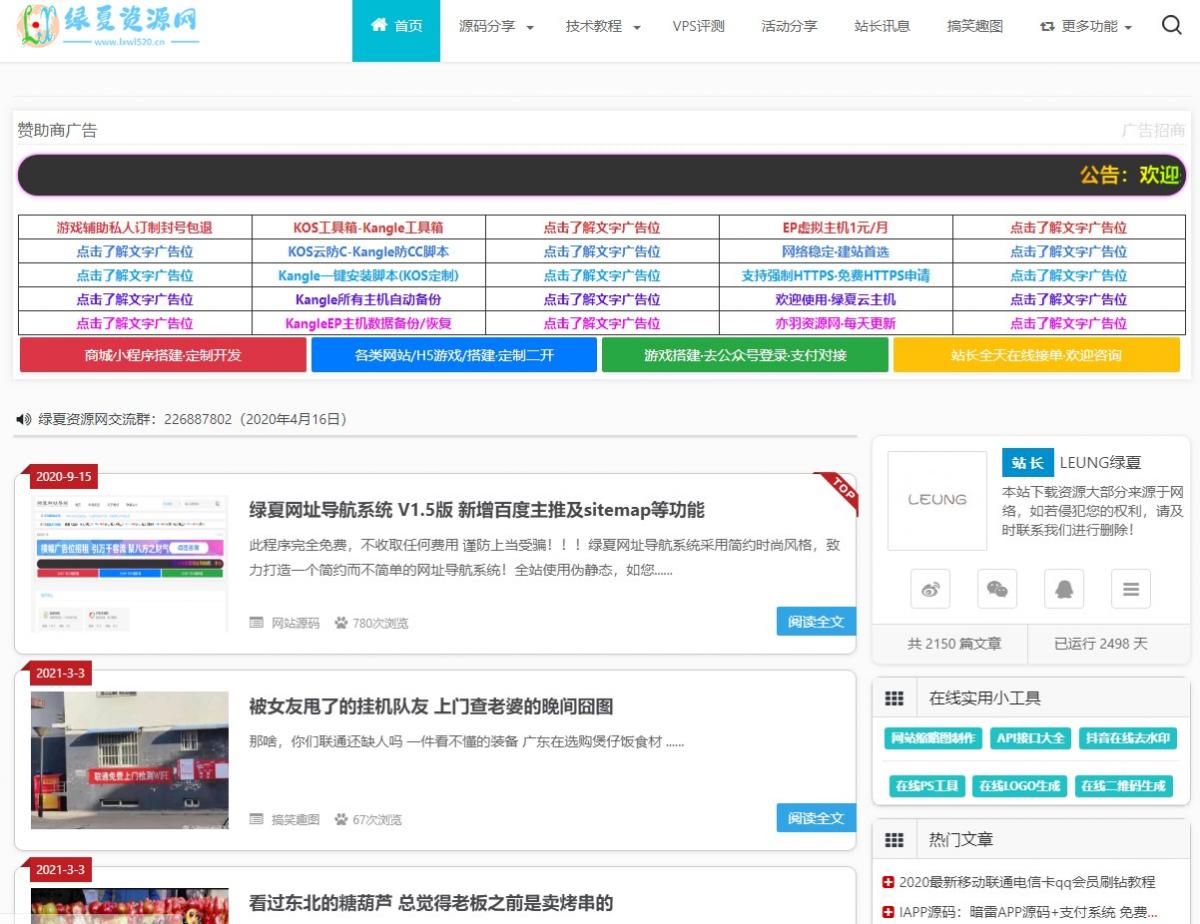Click the LEUNG author avatar
The height and width of the screenshot is (924, 1200).
click(937, 500)
